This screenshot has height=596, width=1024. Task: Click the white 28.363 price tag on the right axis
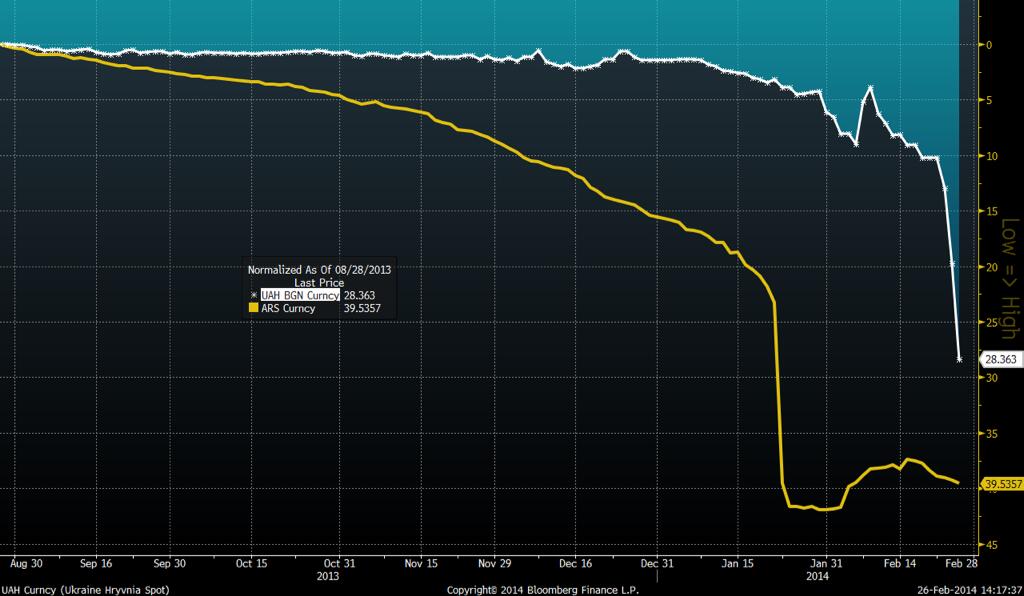point(1000,358)
